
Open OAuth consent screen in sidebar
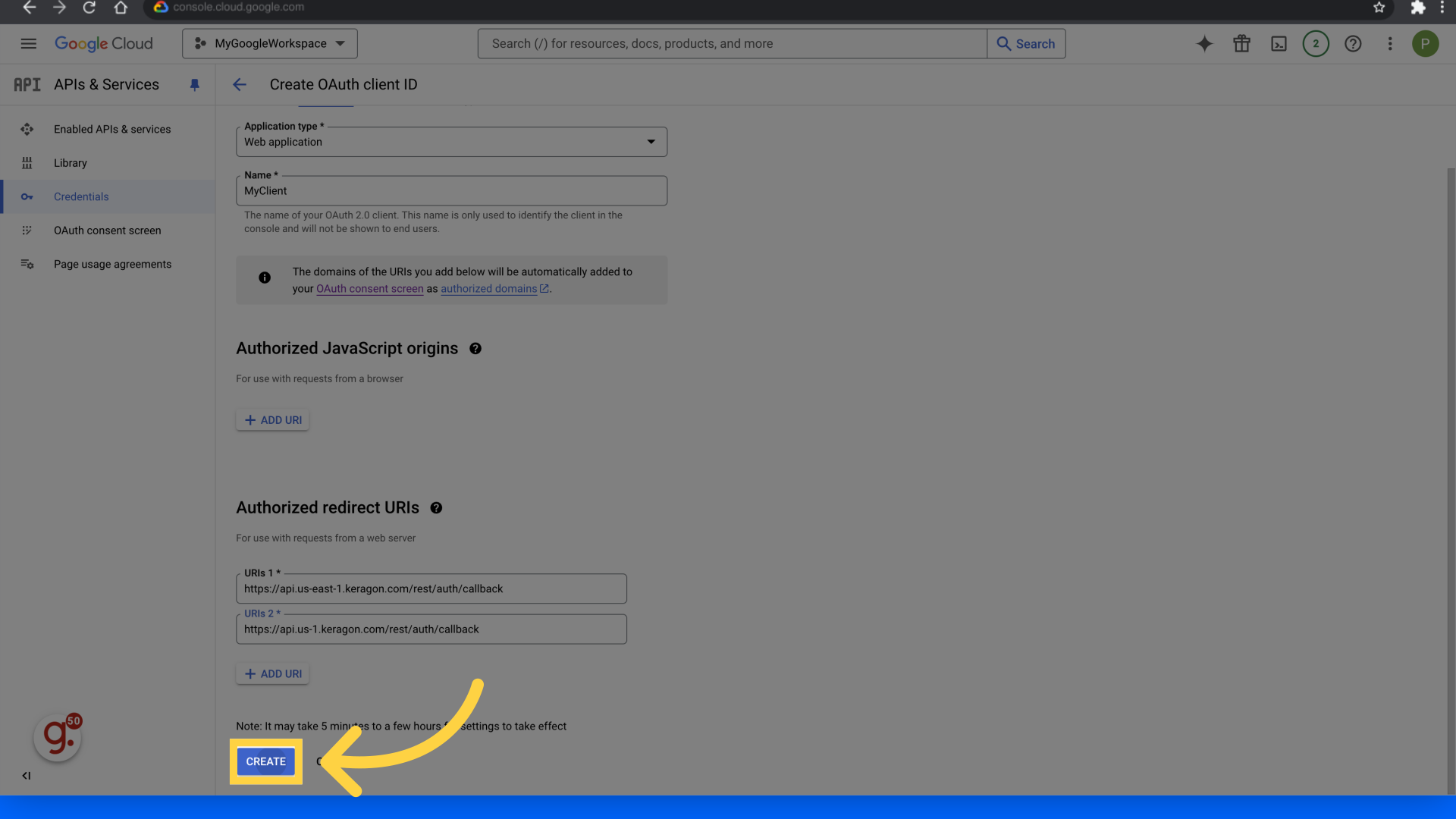[108, 231]
